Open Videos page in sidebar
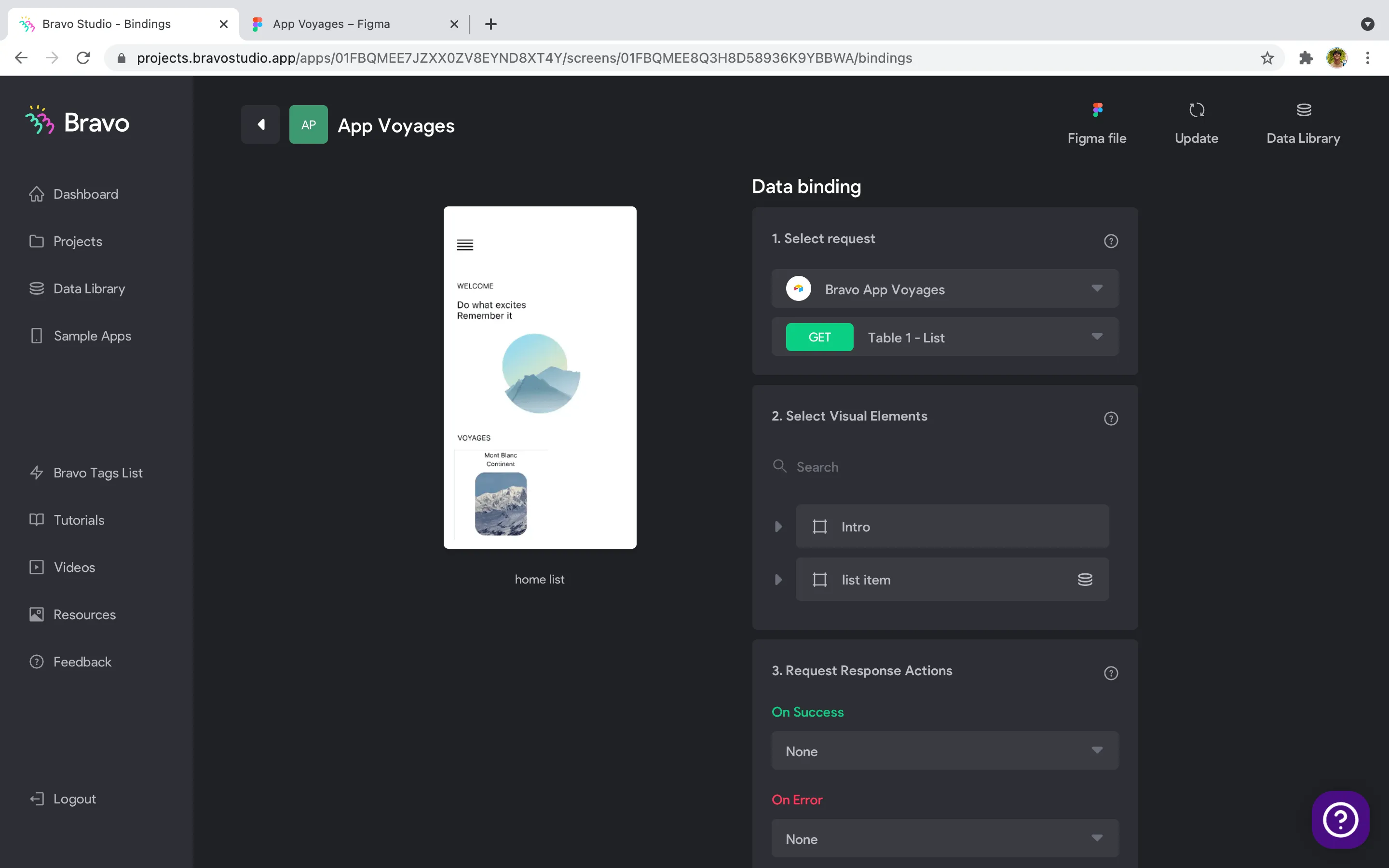 point(62,567)
